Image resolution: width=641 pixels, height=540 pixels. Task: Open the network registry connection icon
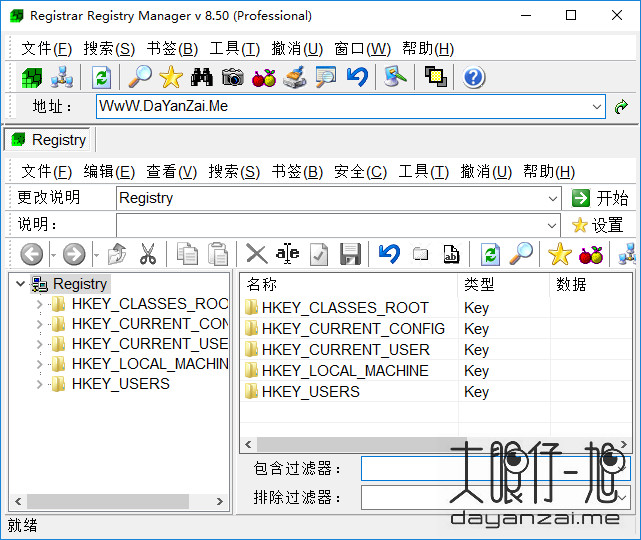click(62, 77)
